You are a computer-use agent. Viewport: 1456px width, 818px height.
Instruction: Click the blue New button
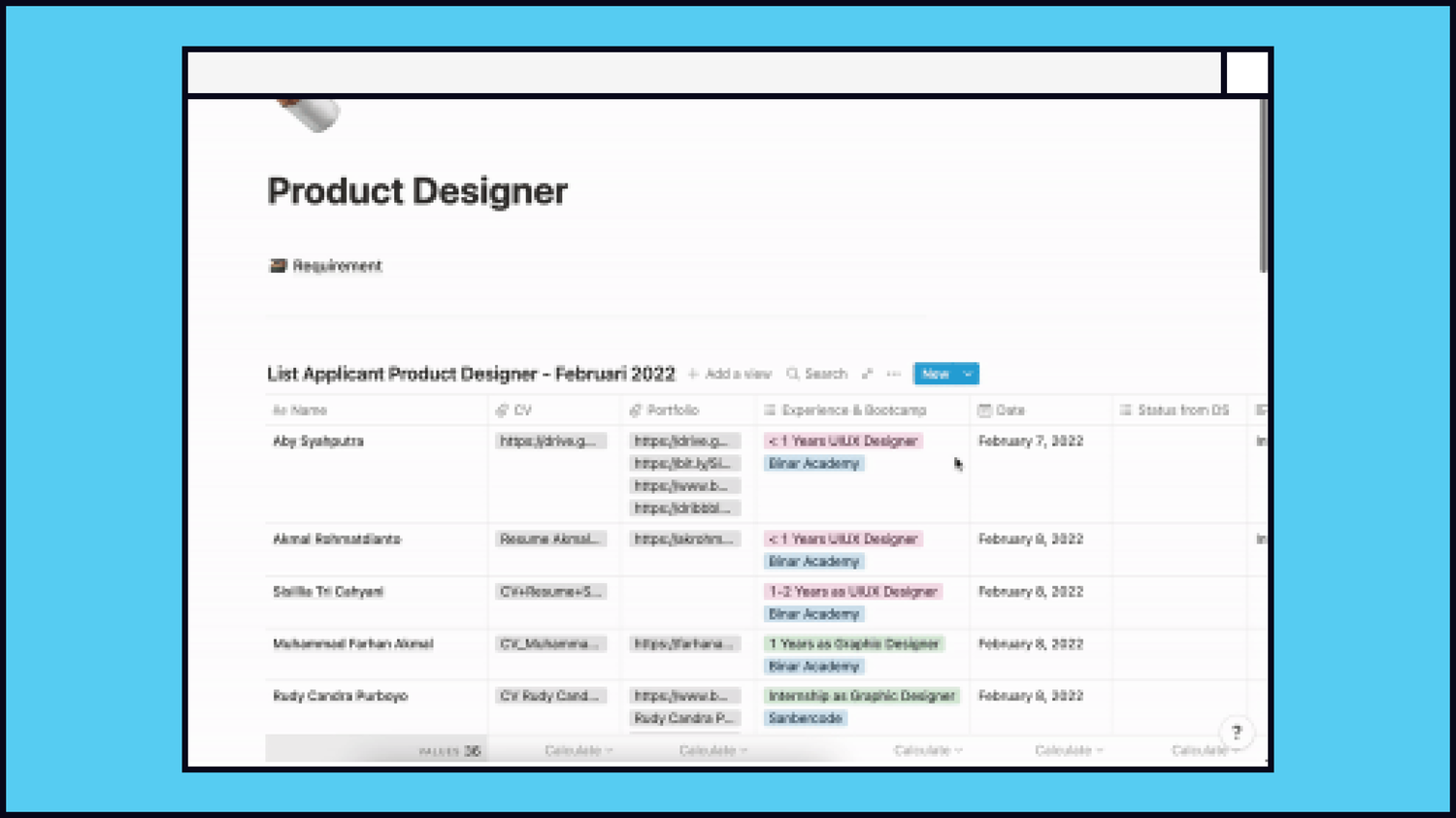click(935, 374)
